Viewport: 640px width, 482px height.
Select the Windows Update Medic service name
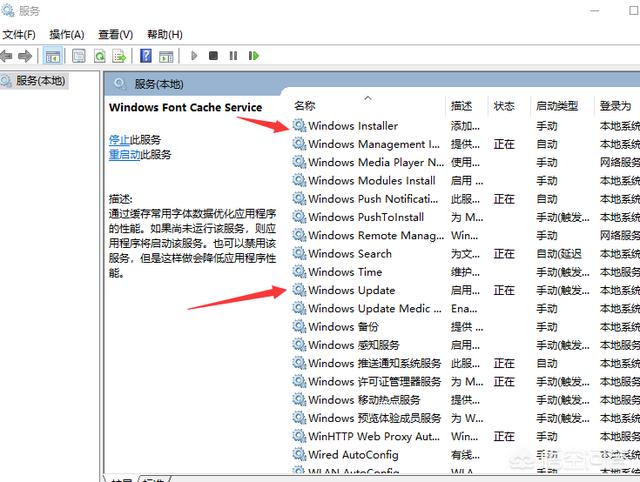(x=375, y=309)
